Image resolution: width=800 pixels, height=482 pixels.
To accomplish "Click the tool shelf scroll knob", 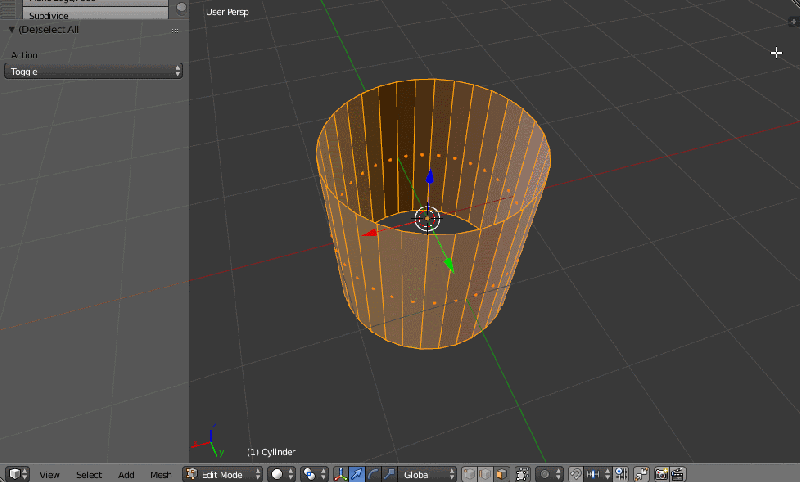I will (181, 8).
